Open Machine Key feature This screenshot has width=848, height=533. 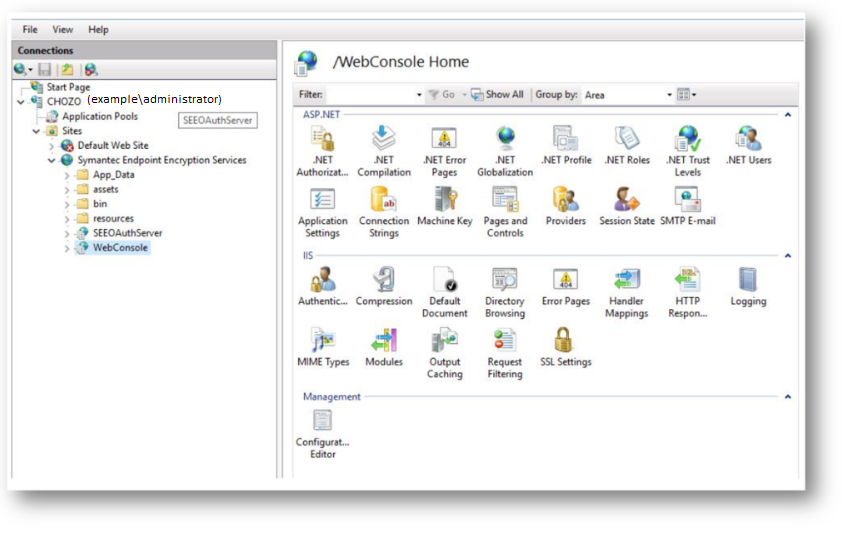[445, 206]
